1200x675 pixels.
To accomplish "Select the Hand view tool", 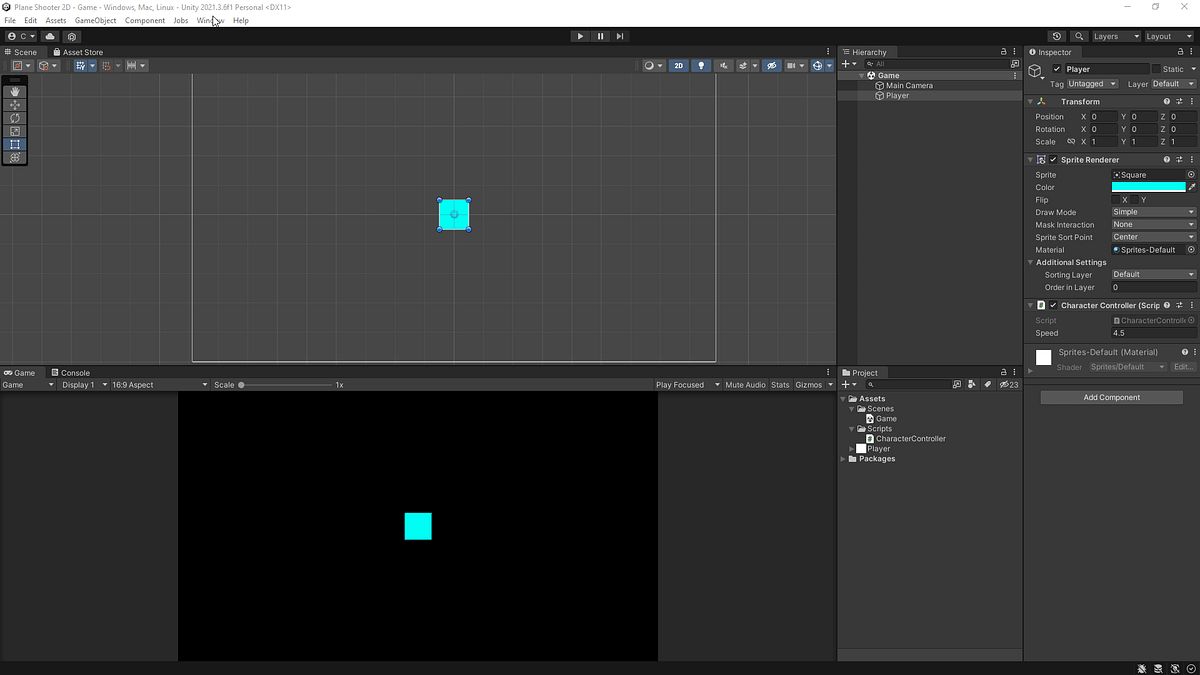I will [x=15, y=91].
